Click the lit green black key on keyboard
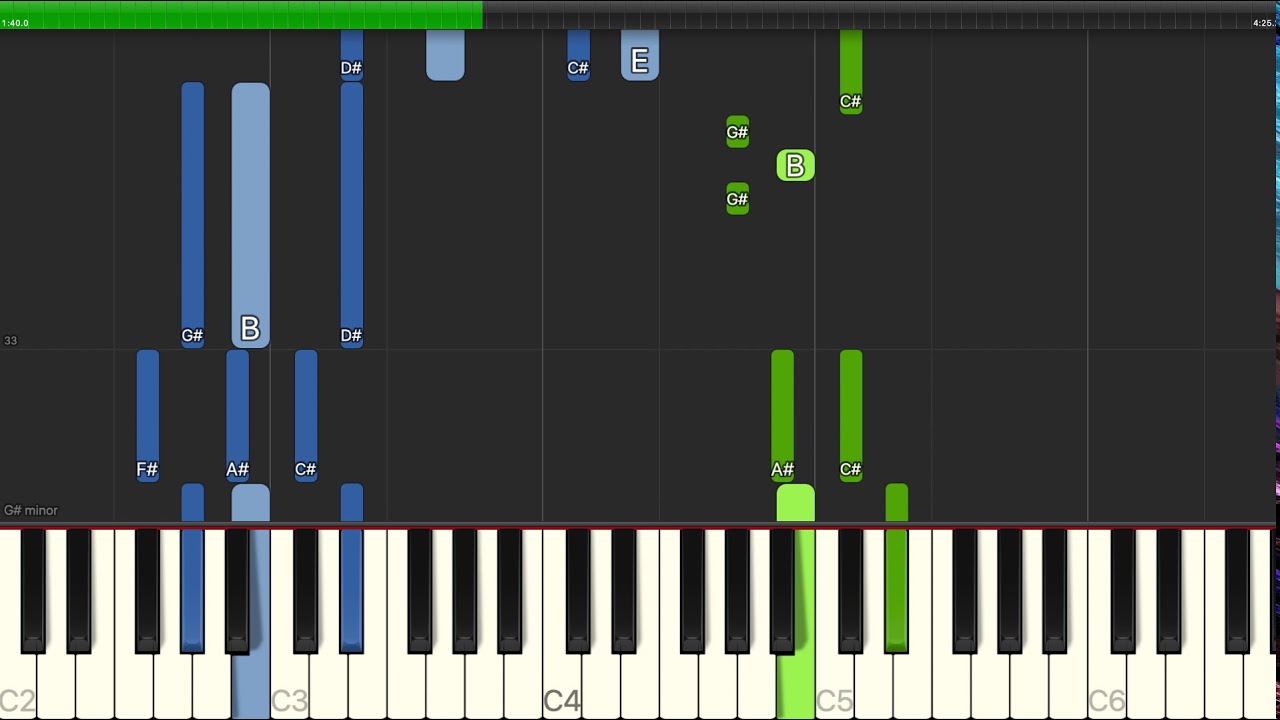The height and width of the screenshot is (720, 1280). tap(896, 590)
